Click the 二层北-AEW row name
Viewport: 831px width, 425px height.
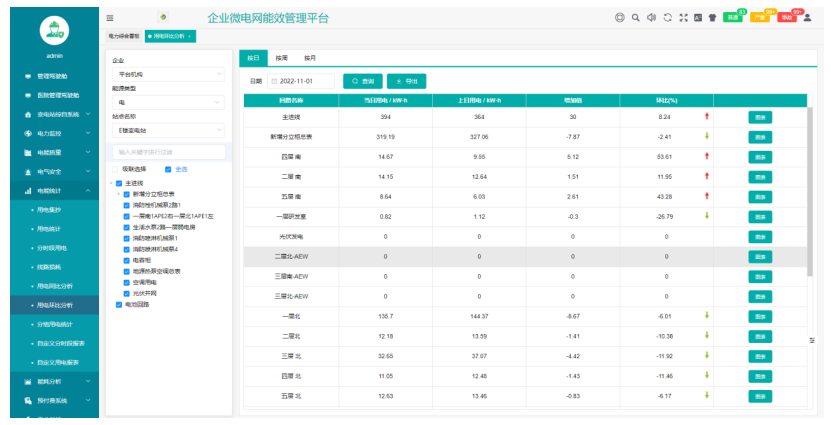point(291,256)
